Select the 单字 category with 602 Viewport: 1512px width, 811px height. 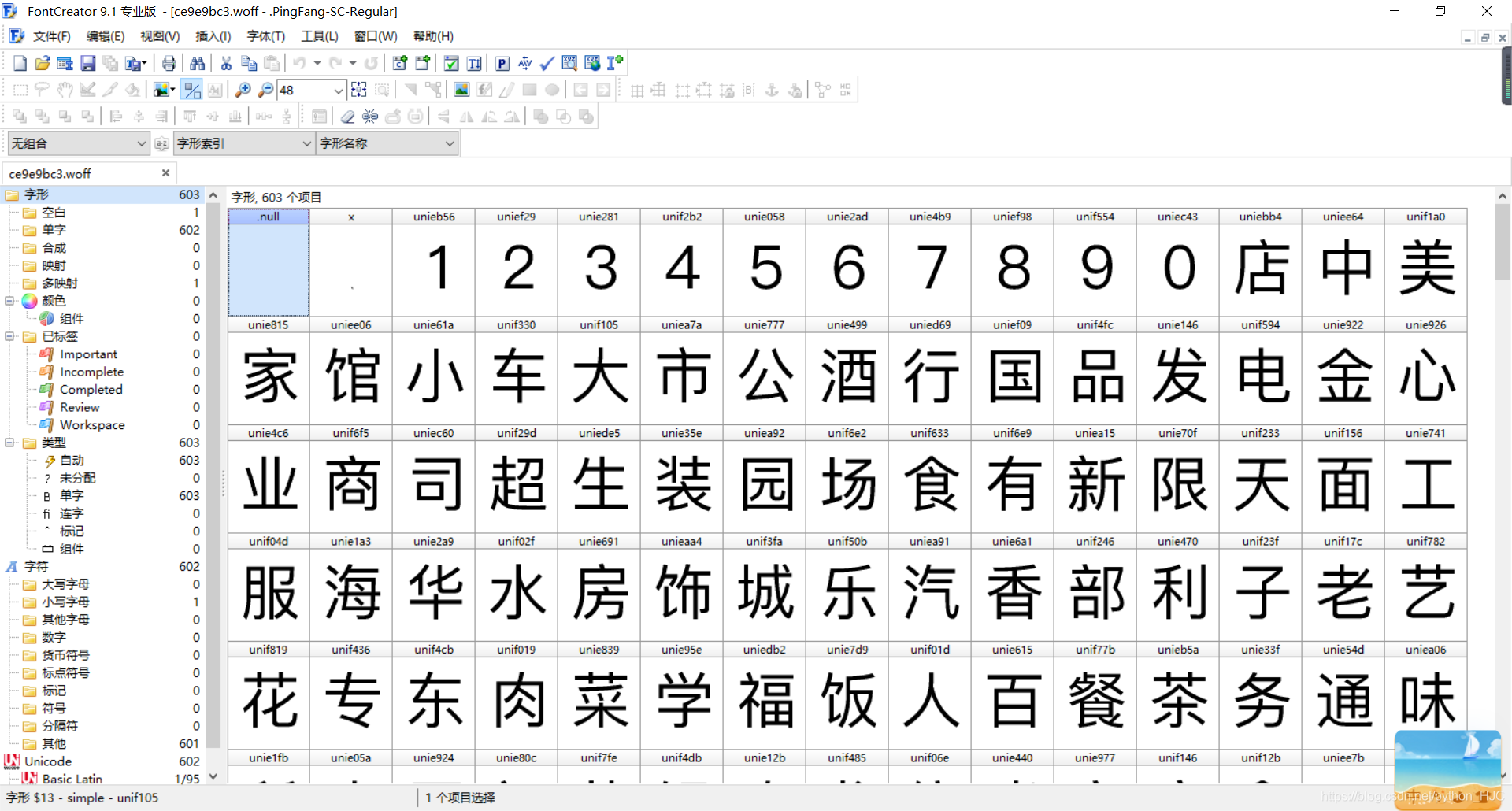[x=54, y=230]
